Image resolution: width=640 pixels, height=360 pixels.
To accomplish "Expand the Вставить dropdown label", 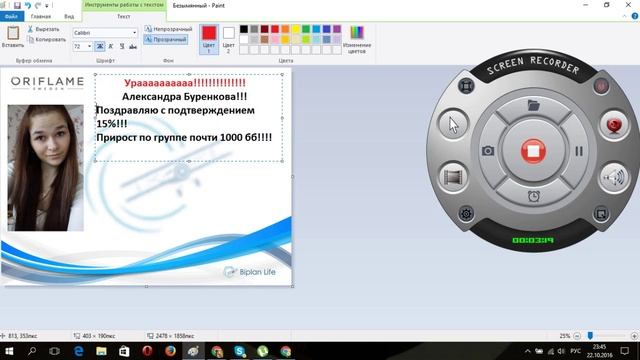I will [x=13, y=45].
